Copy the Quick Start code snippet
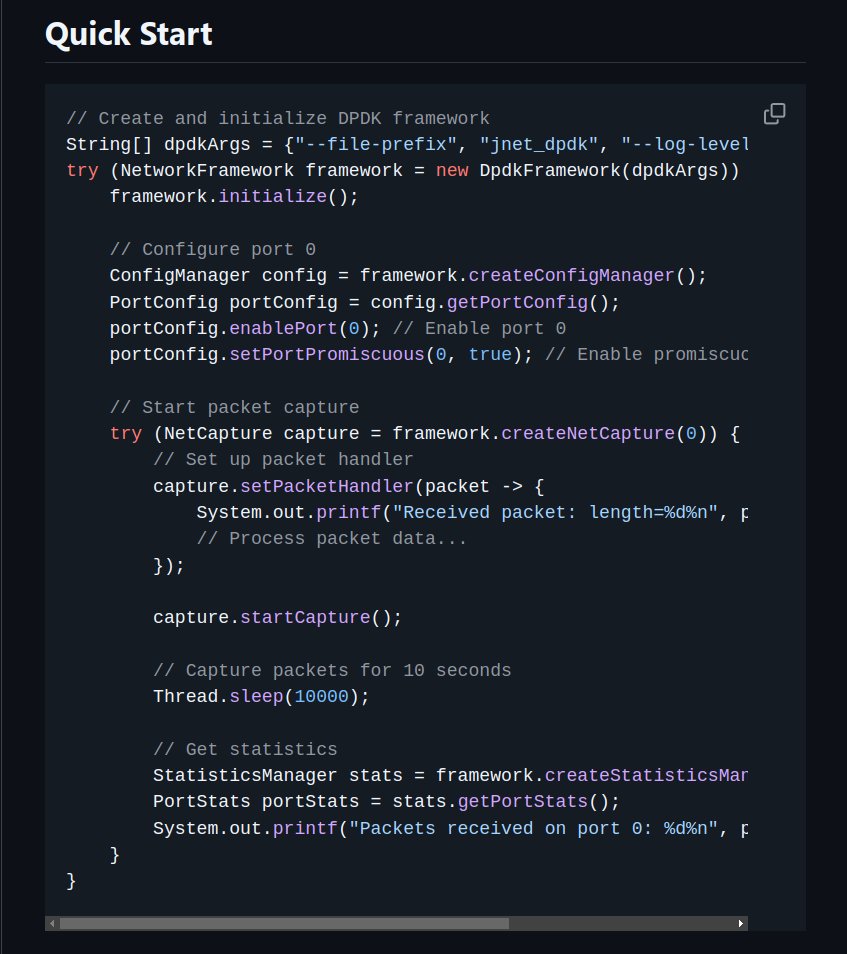The image size is (847, 954). click(x=774, y=114)
